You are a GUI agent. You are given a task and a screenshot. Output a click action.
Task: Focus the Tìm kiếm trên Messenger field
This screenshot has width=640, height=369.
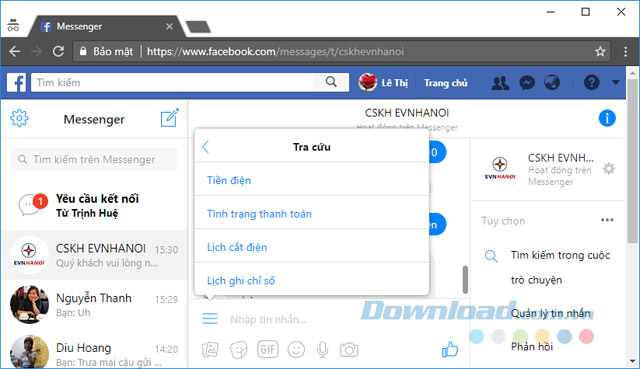[x=94, y=159]
